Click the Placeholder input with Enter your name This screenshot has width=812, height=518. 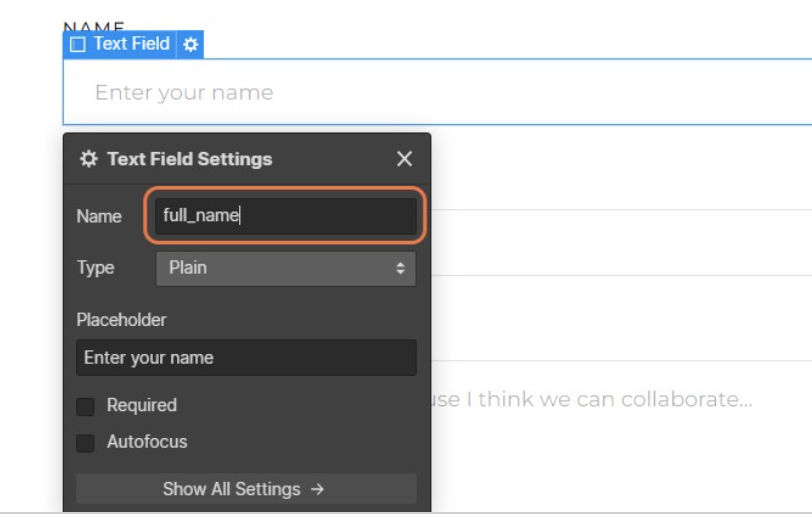[x=246, y=358]
